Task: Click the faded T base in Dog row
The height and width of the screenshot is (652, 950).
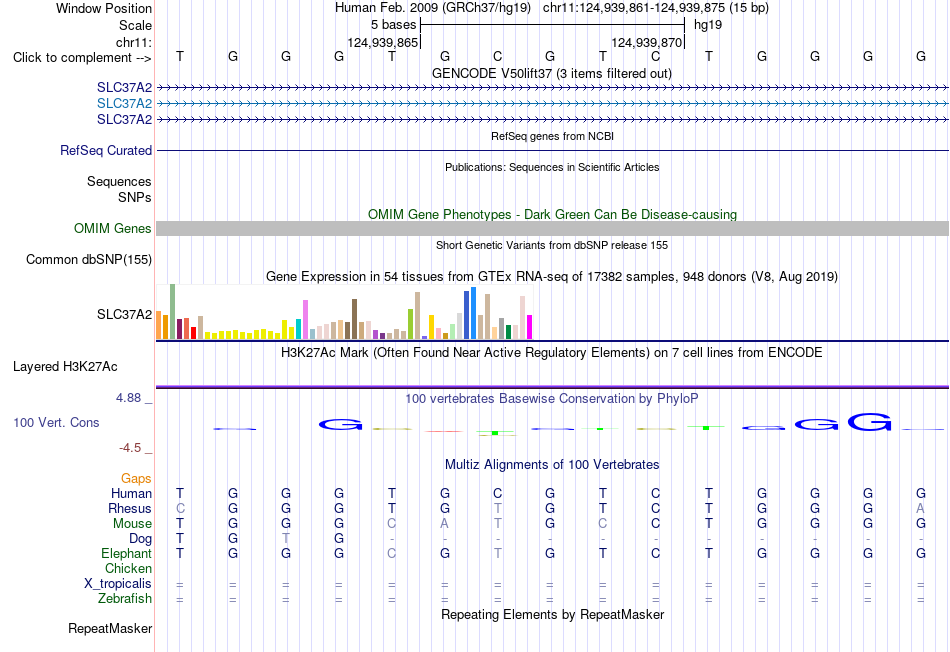Action: point(286,539)
